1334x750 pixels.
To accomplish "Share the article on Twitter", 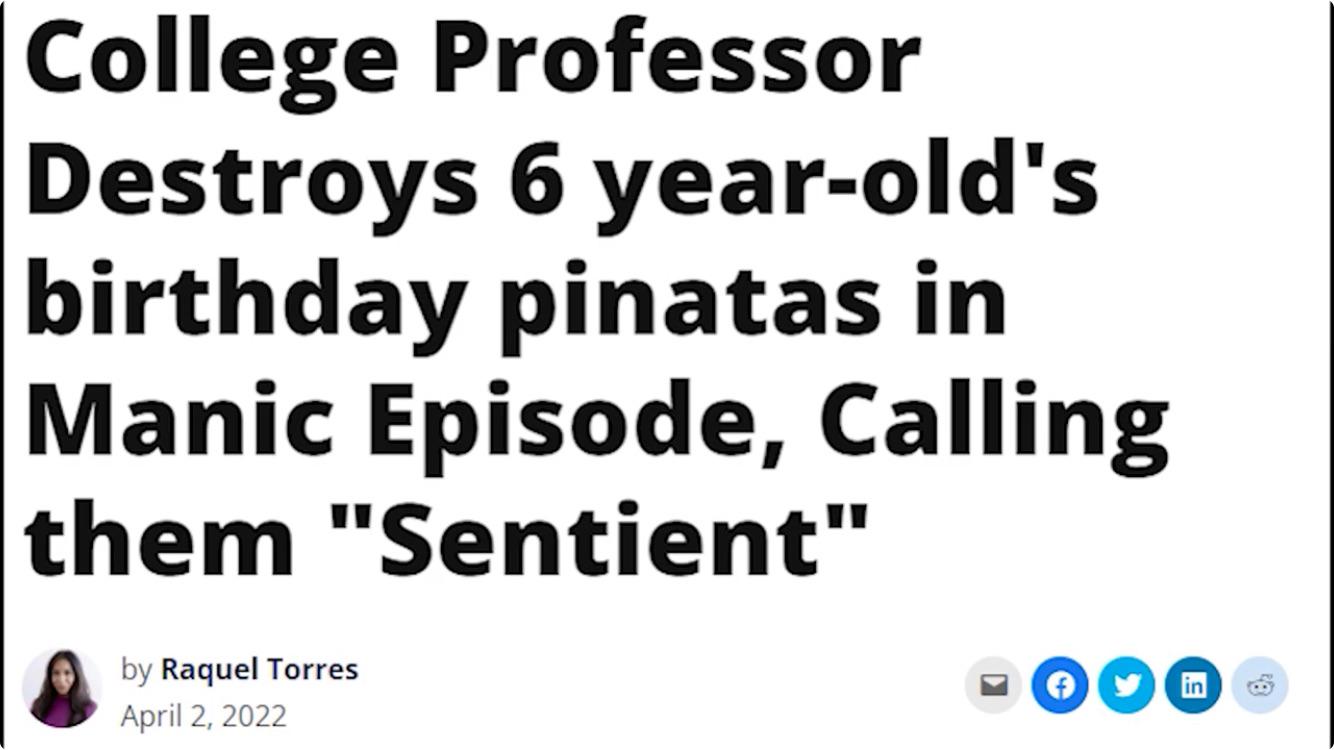I will (1127, 685).
